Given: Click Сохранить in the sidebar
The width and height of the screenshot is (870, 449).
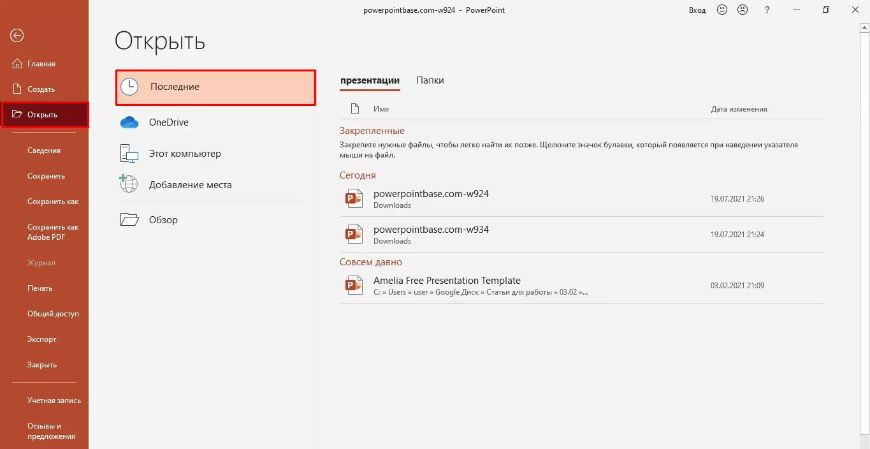Looking at the screenshot, I should pyautogui.click(x=44, y=176).
